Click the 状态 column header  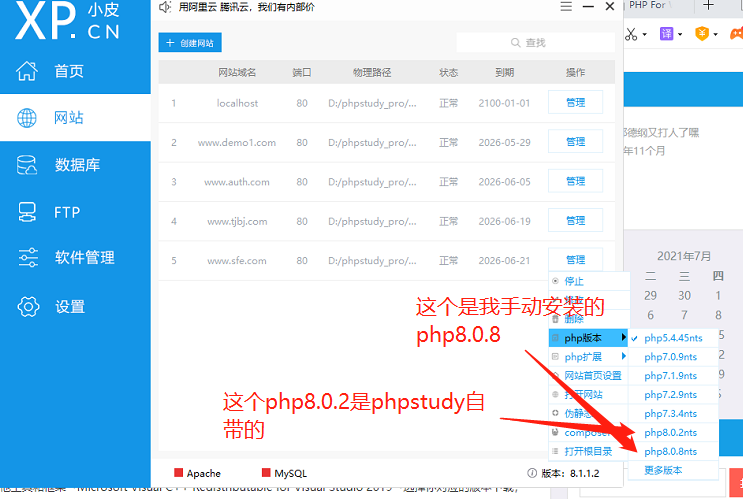coord(448,73)
